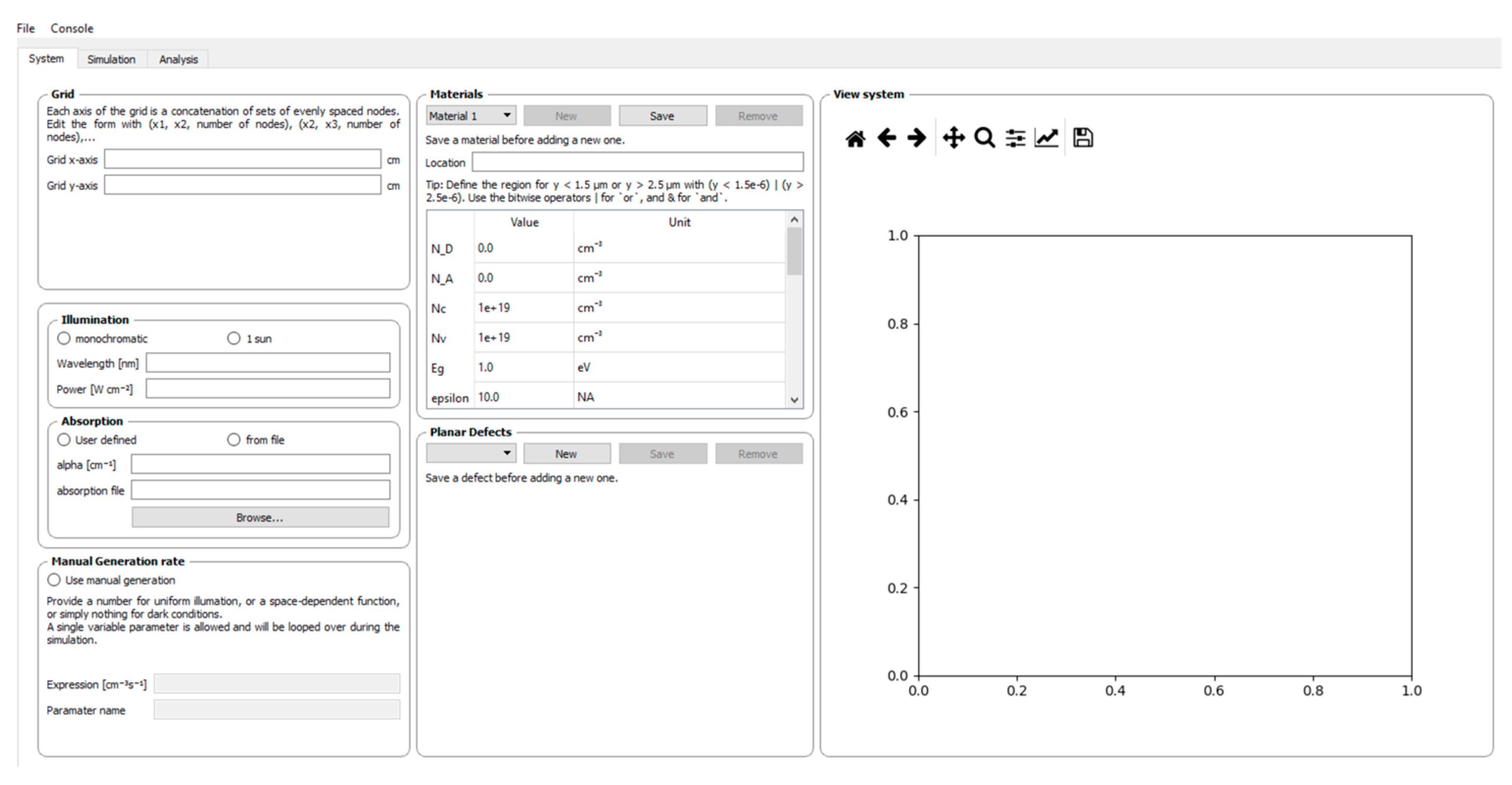Select the 1 sun radio button
The image size is (1512, 785).
(x=234, y=338)
